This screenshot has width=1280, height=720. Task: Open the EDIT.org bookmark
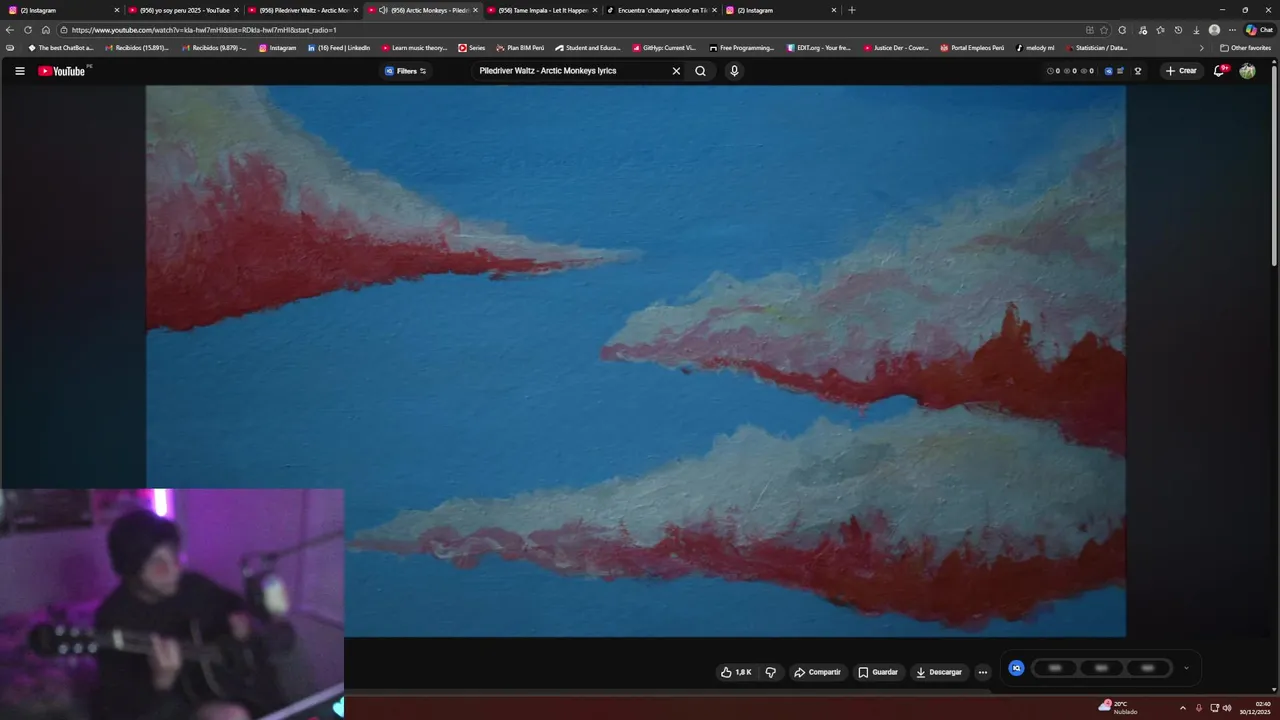click(x=819, y=48)
